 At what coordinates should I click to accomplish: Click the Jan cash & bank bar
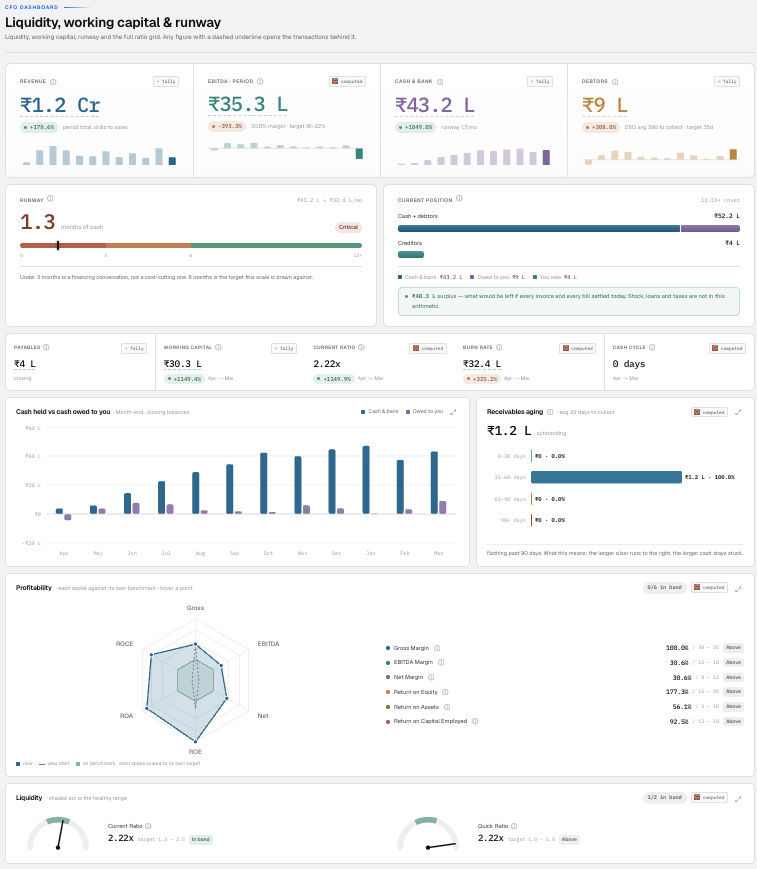pos(366,480)
